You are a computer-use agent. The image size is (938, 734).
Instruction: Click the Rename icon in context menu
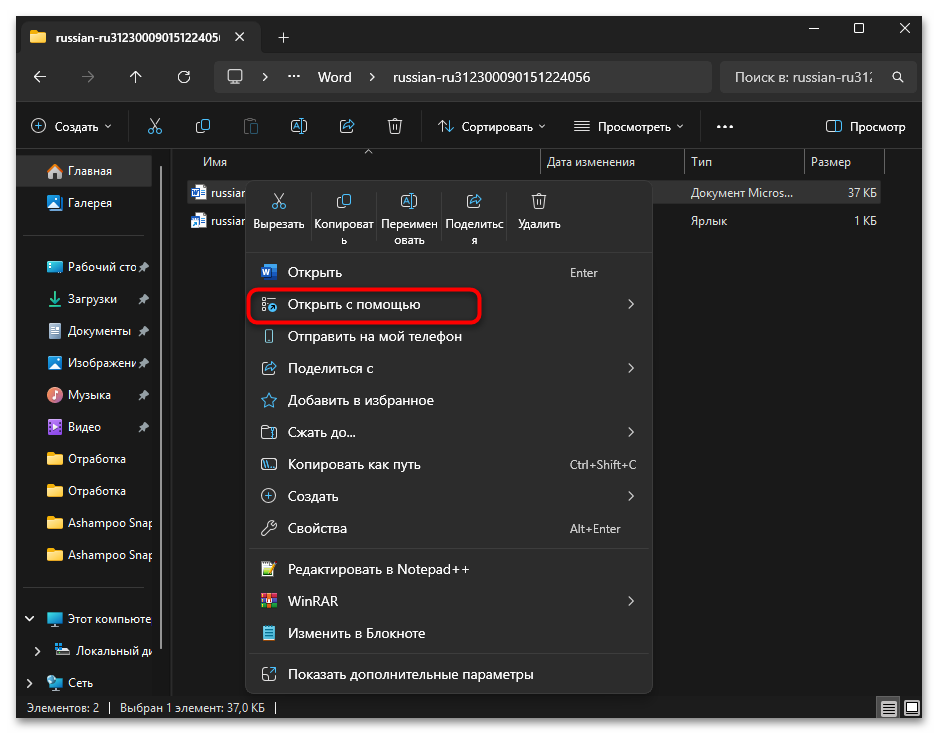click(x=408, y=202)
